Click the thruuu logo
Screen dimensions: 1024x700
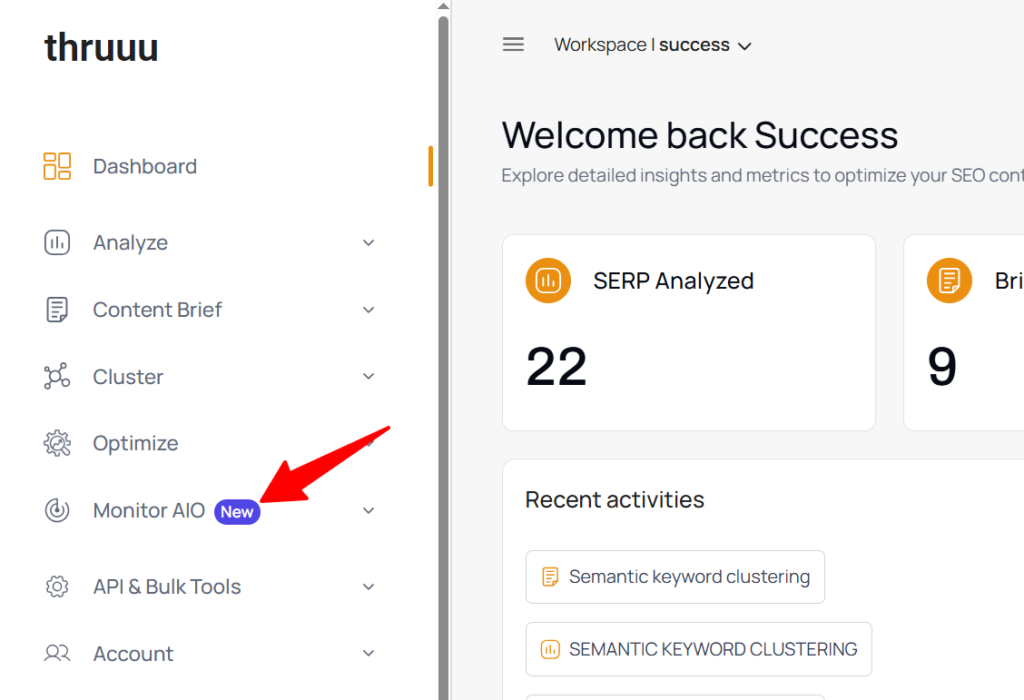(101, 47)
